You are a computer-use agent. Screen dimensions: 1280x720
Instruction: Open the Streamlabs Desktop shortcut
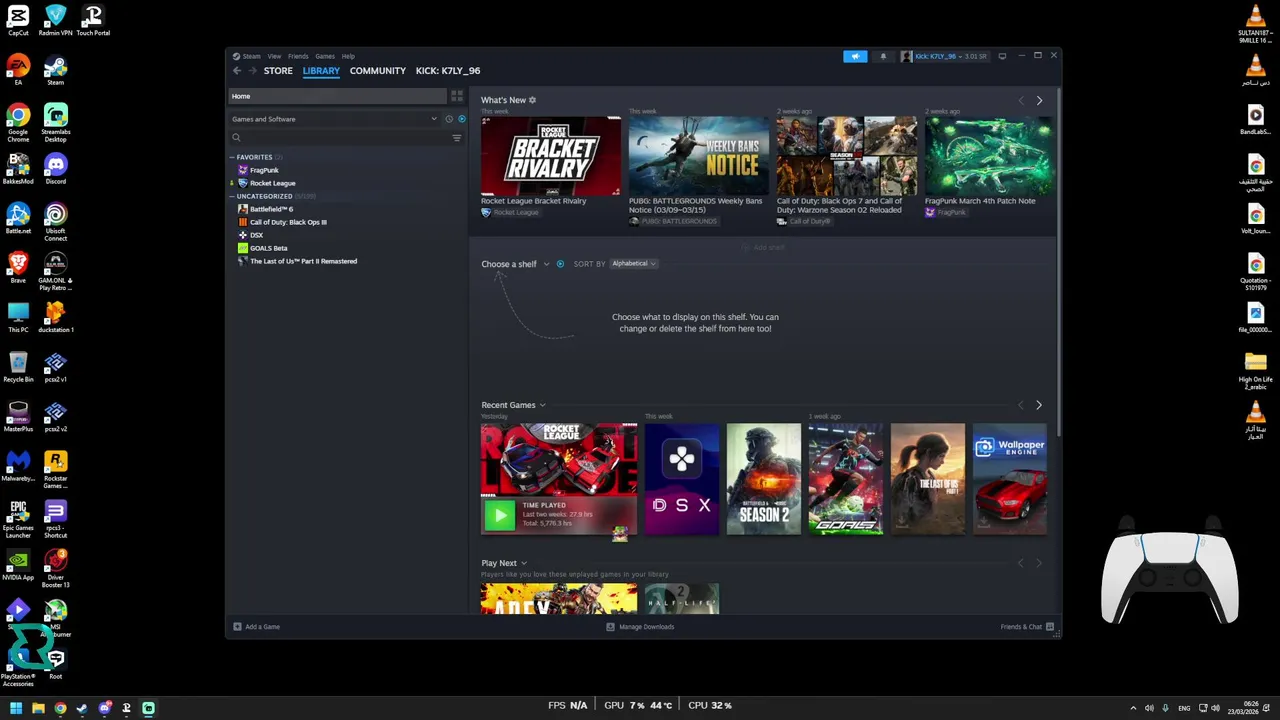[x=56, y=122]
